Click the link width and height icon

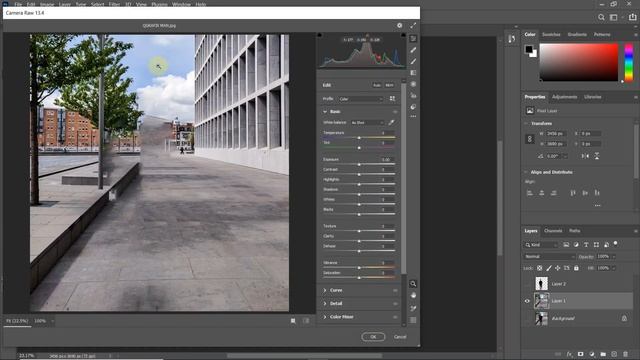(x=530, y=139)
